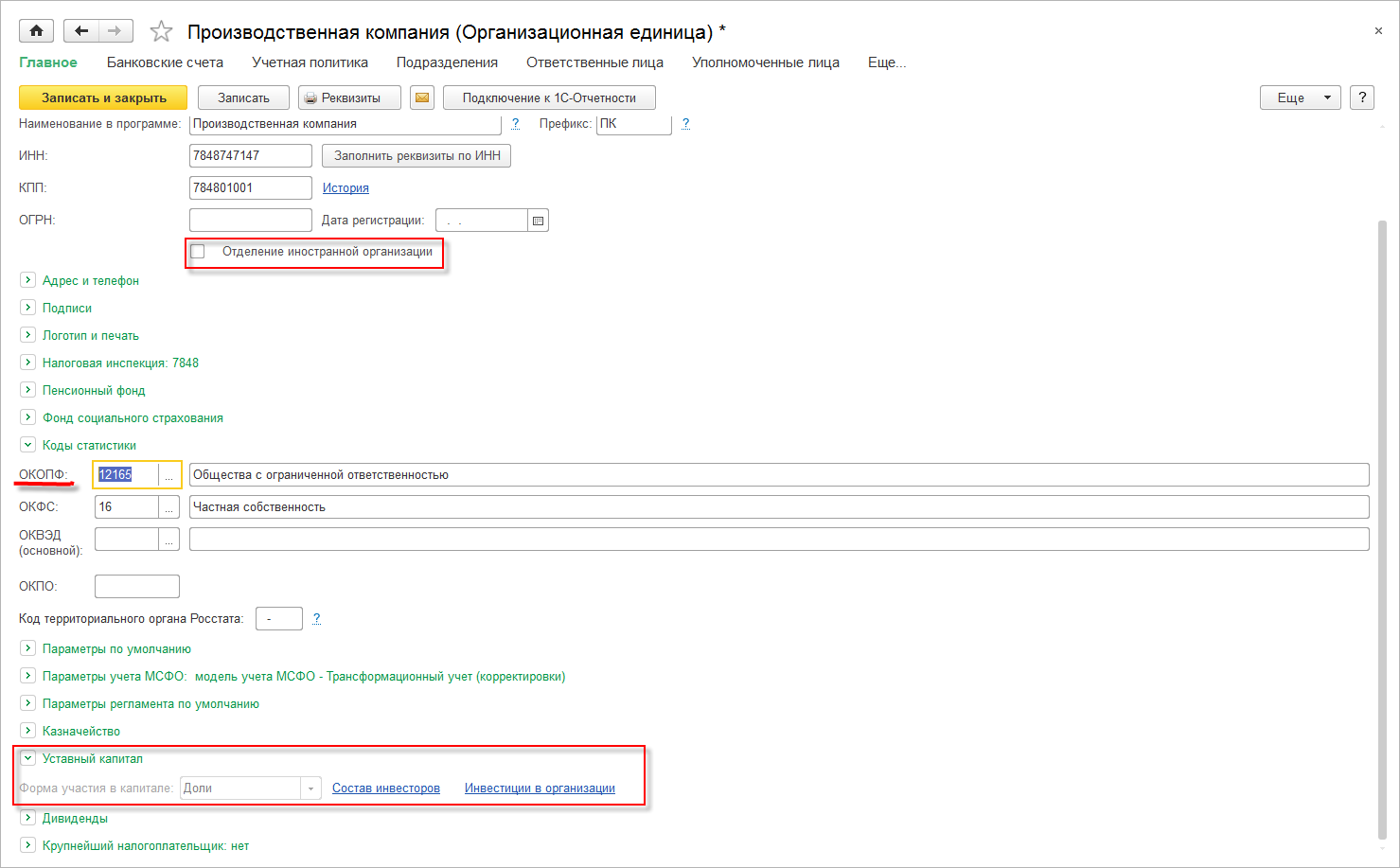Go to the home page icon

[x=36, y=31]
